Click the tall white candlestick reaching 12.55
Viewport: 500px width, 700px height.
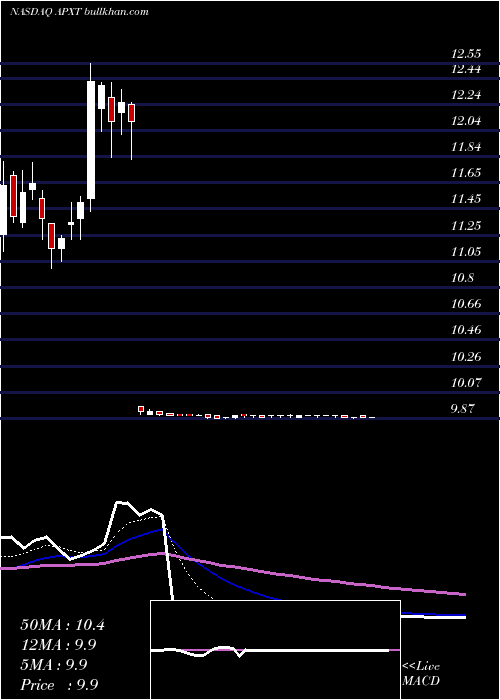(91, 138)
